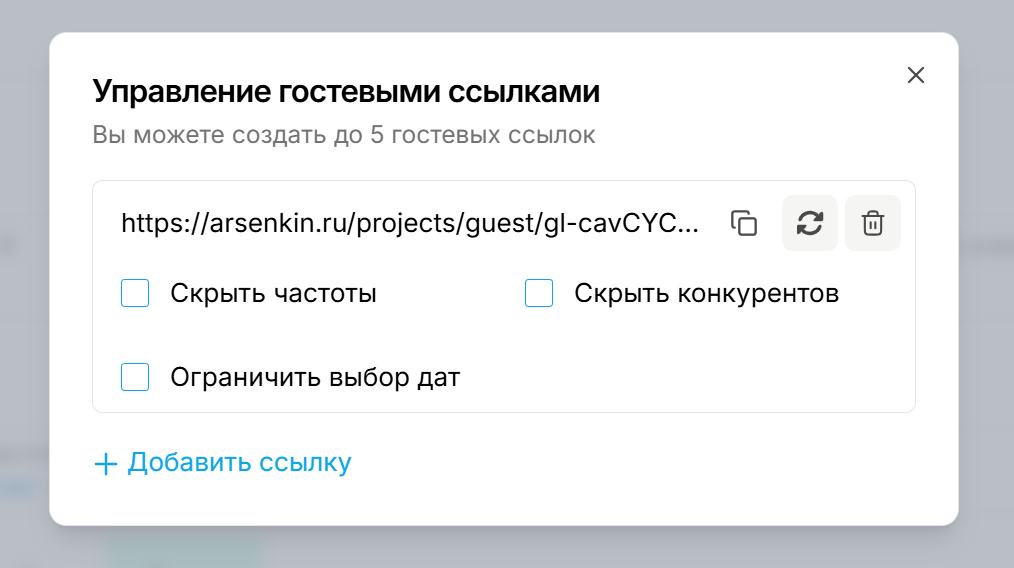Click the plus icon beside Добавить ссылку
This screenshot has width=1014, height=568.
click(105, 464)
